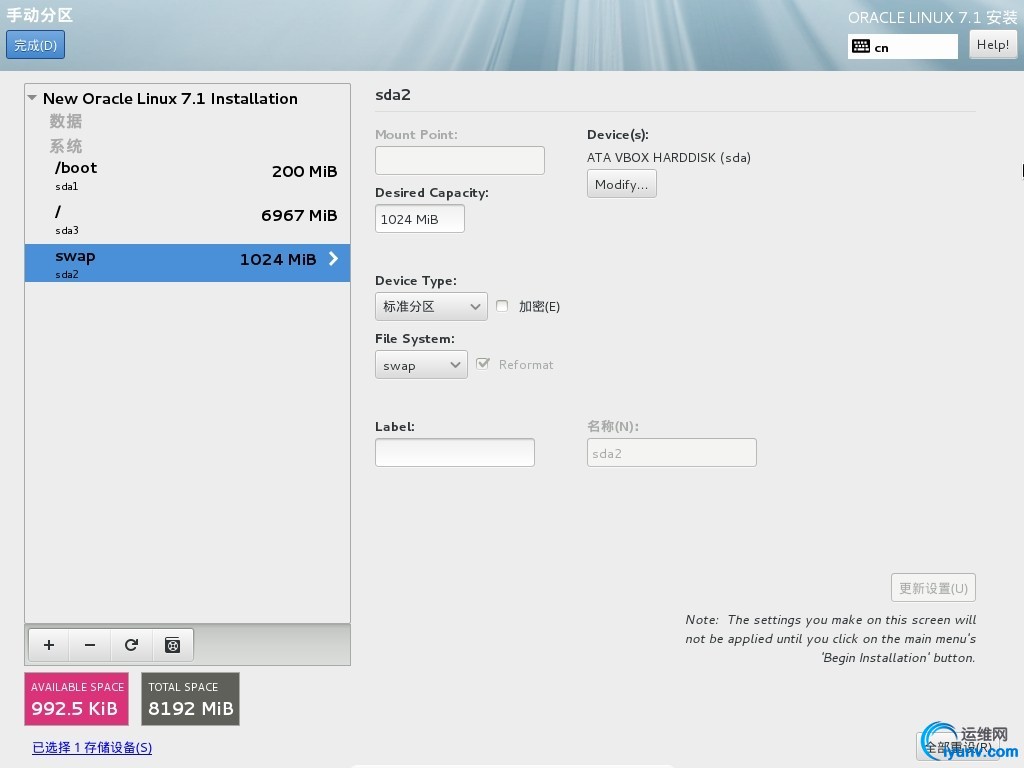Focus the Desired Capacity field
Image resolution: width=1024 pixels, height=768 pixels.
(420, 219)
